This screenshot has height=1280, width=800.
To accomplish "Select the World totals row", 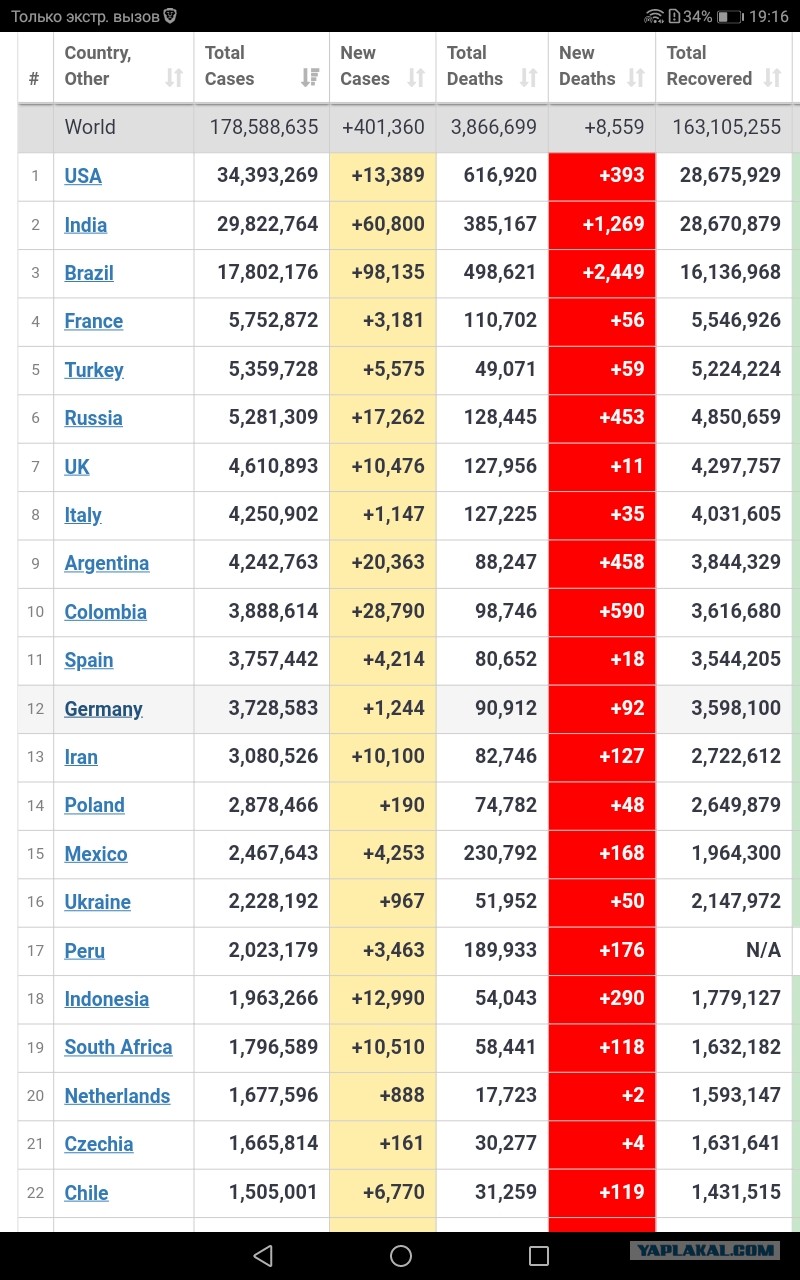I will click(x=405, y=127).
